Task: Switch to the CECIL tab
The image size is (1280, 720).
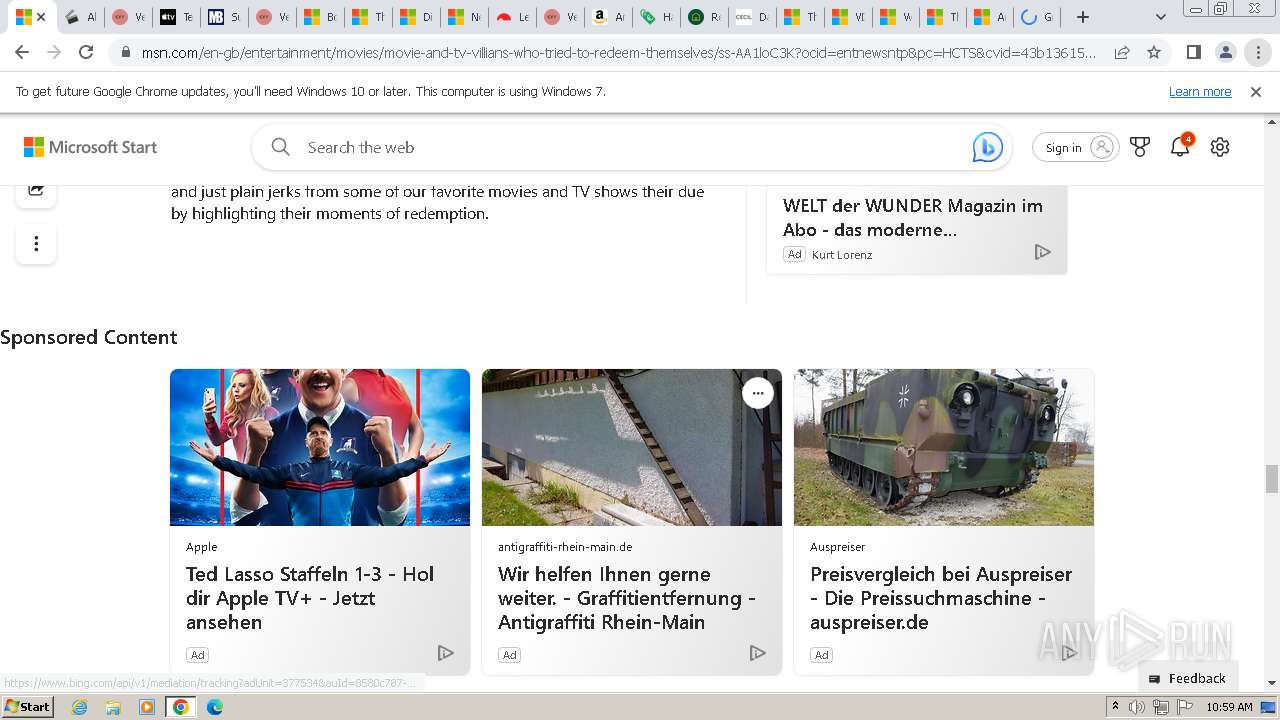Action: click(752, 17)
